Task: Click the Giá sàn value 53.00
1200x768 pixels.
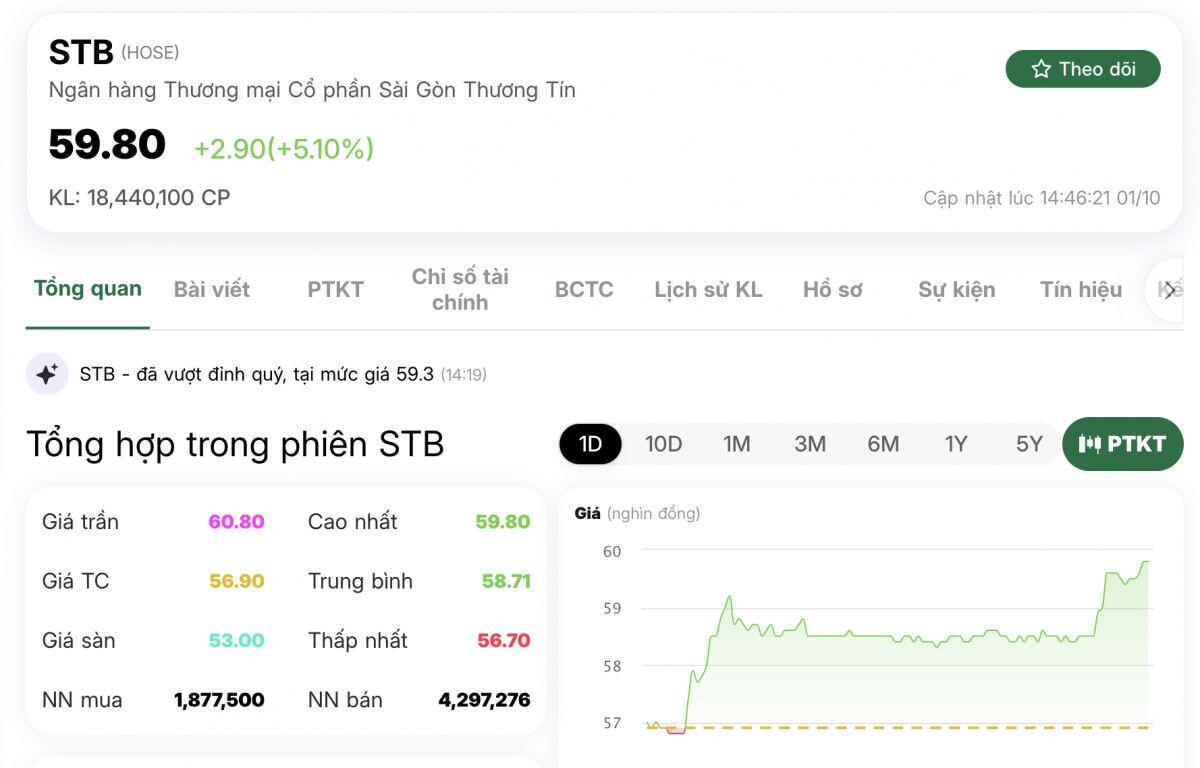Action: point(236,640)
